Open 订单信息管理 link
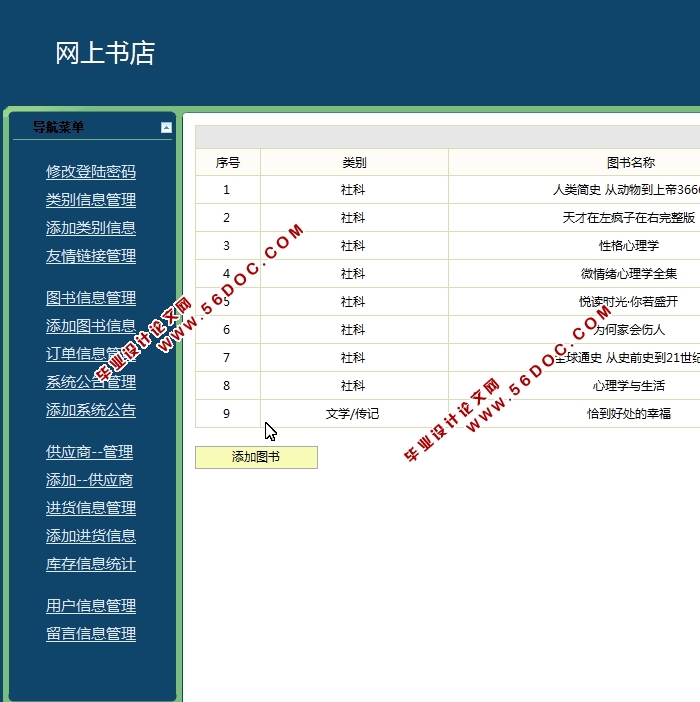 click(x=91, y=354)
